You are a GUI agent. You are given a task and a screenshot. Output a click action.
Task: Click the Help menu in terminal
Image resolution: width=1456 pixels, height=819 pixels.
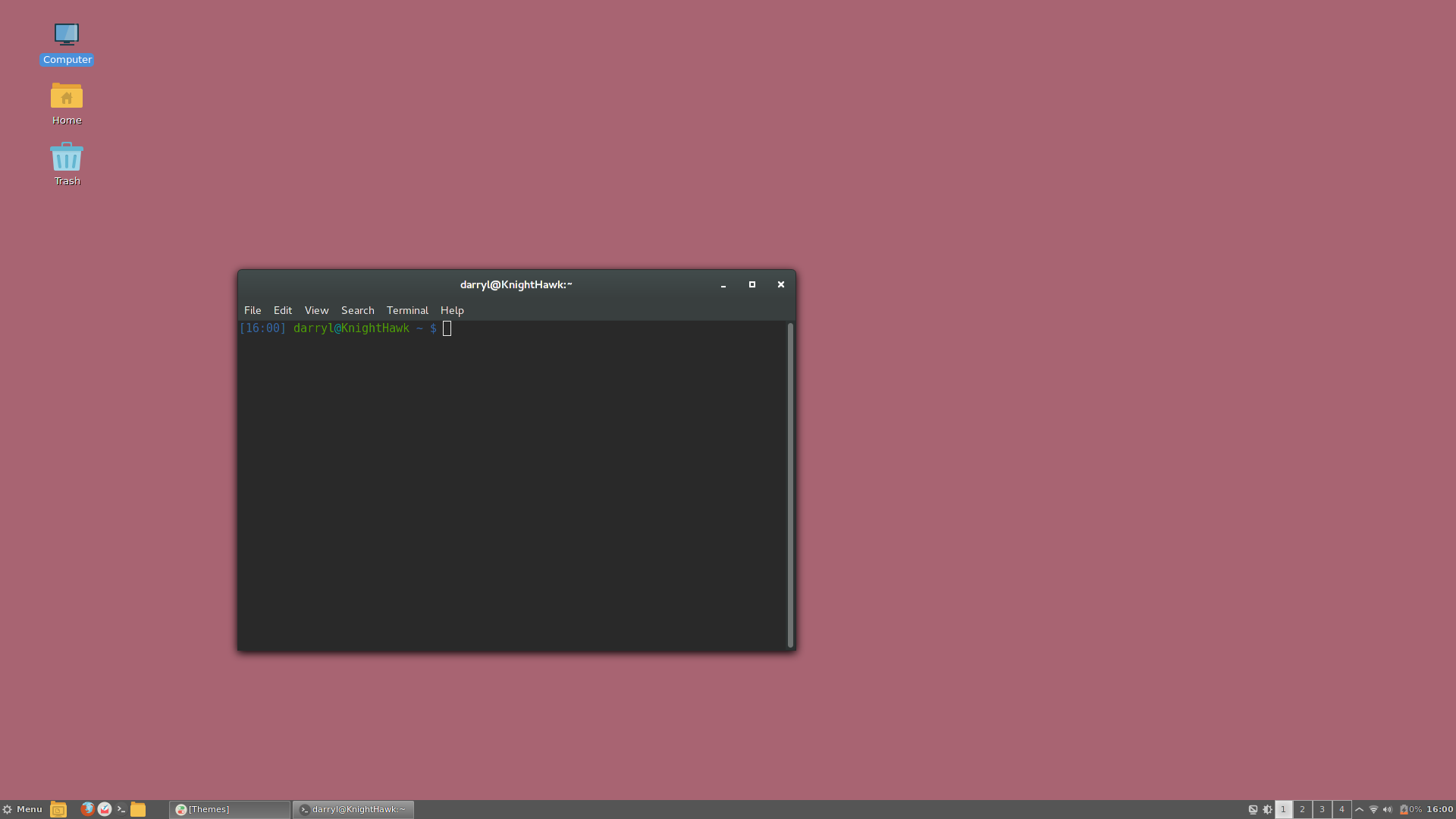pos(452,309)
